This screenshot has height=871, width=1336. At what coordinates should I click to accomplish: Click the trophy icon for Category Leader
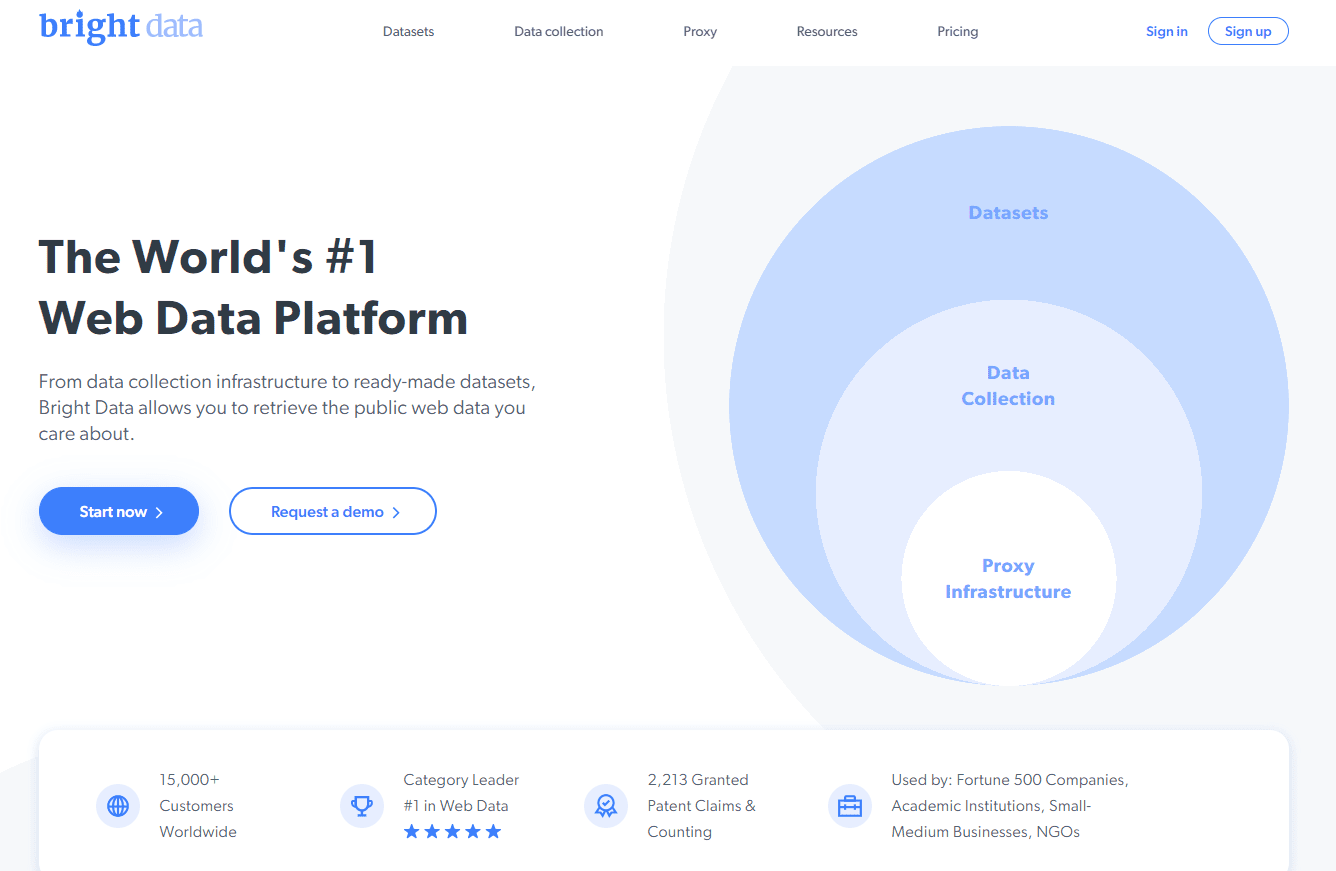[362, 806]
